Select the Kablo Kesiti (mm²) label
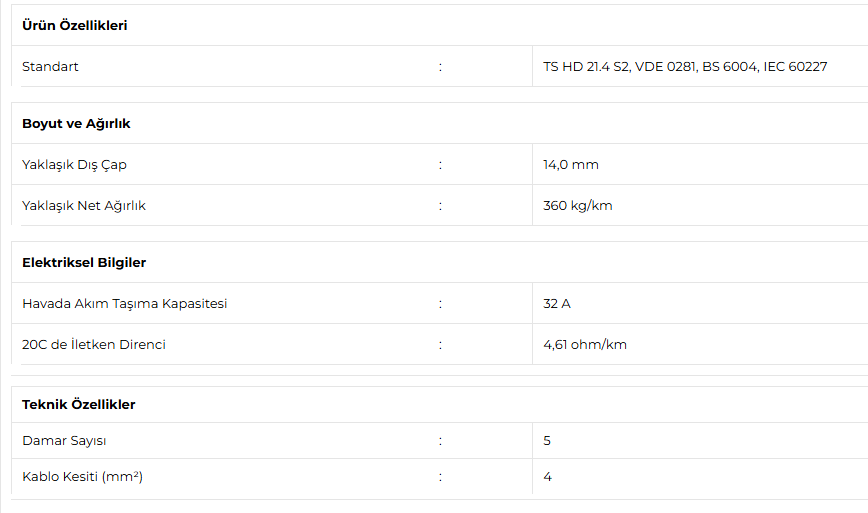This screenshot has width=868, height=513. coord(82,476)
